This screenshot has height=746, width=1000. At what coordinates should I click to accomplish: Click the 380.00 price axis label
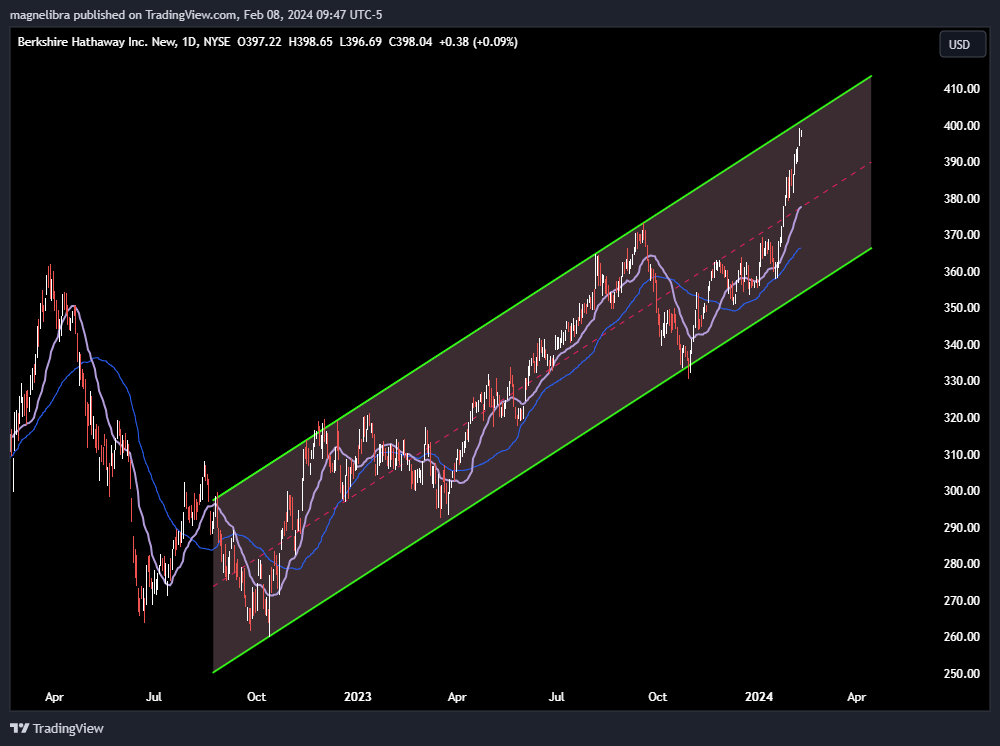click(962, 199)
